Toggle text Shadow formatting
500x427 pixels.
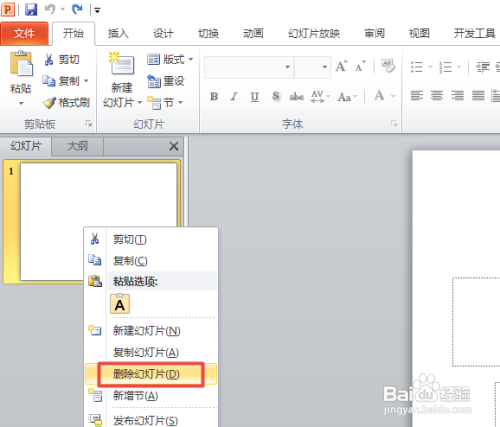(x=276, y=96)
